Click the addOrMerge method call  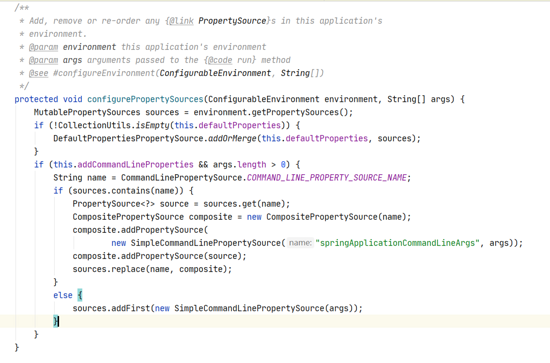click(x=232, y=139)
